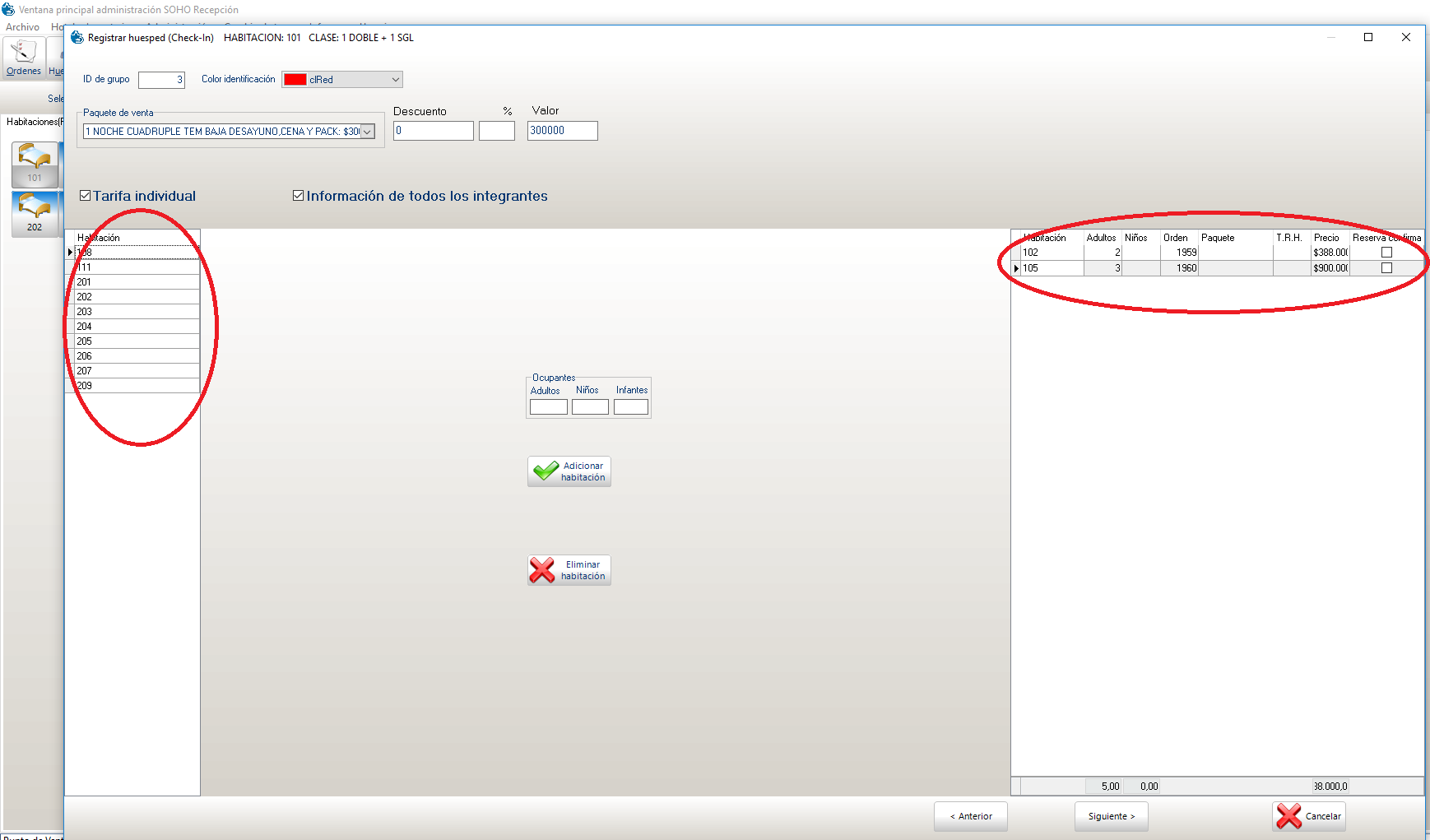The height and width of the screenshot is (840, 1430).
Task: Go back with Anterior button
Action: click(970, 816)
